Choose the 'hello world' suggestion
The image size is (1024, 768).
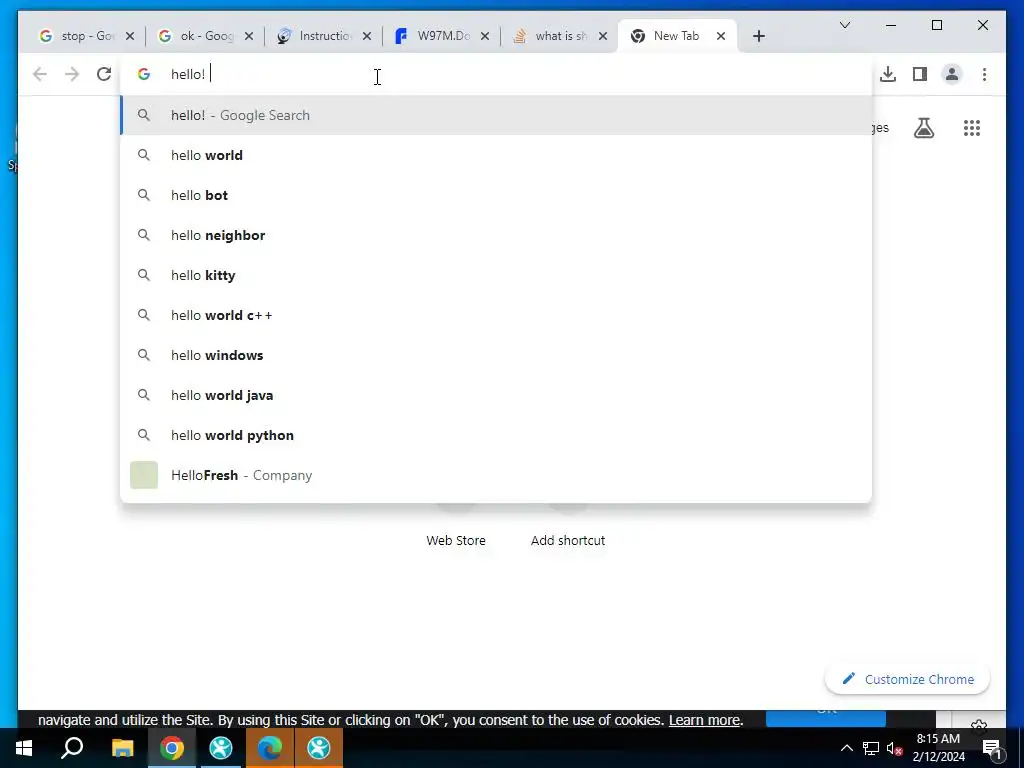click(496, 155)
